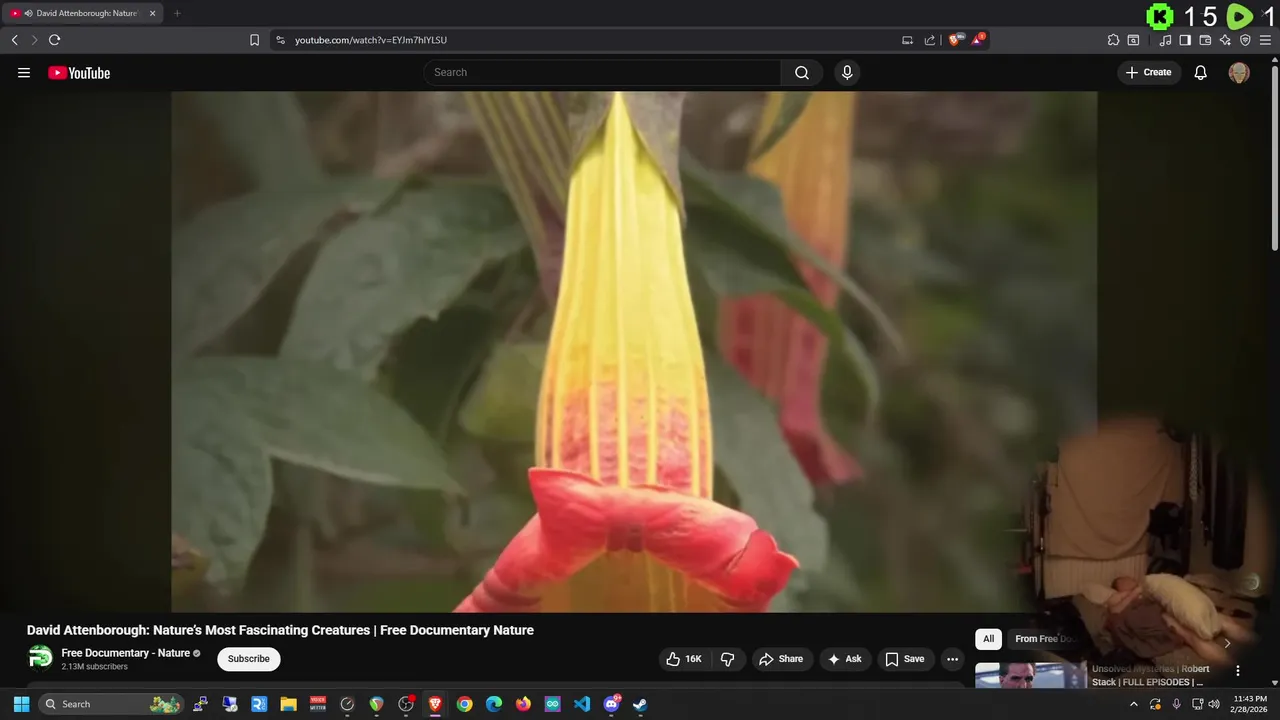Screen dimensions: 1280x720
Task: Open more actions ellipsis under video
Action: click(x=952, y=659)
